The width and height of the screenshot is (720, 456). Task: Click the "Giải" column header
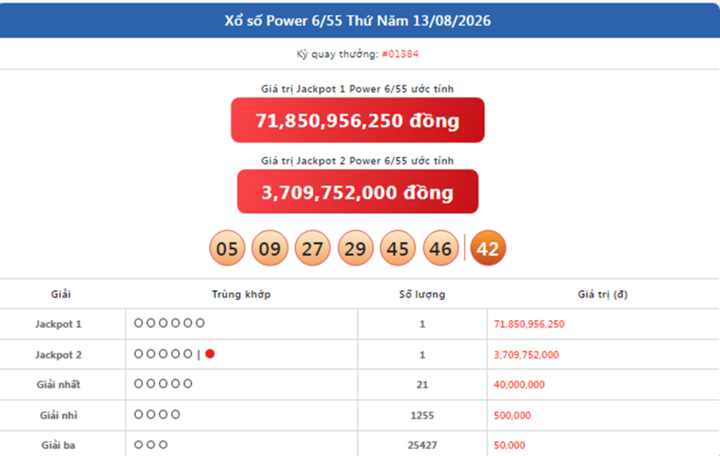coord(61,294)
